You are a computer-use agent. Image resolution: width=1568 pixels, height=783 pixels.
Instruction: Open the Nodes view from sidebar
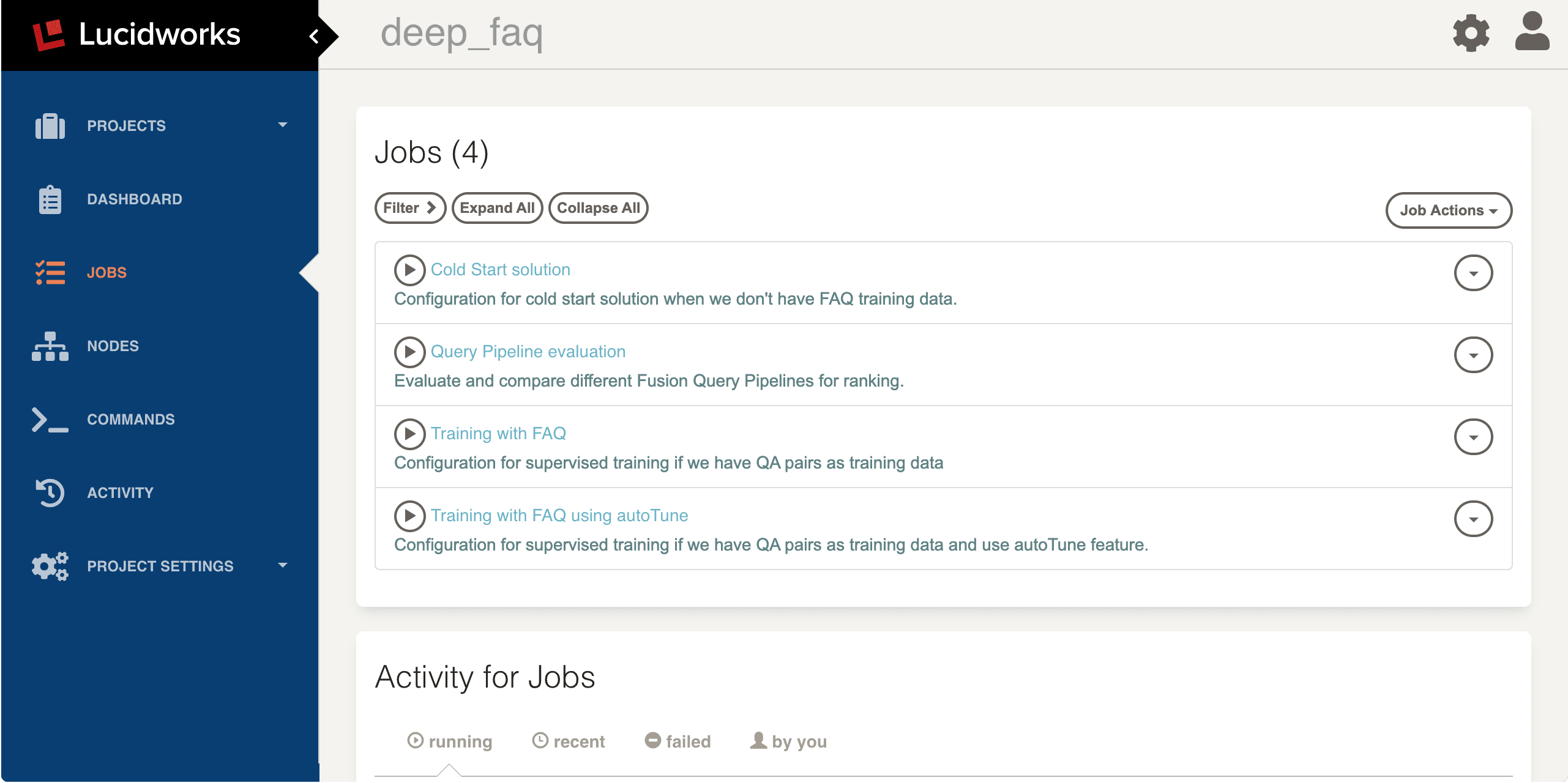(x=113, y=346)
